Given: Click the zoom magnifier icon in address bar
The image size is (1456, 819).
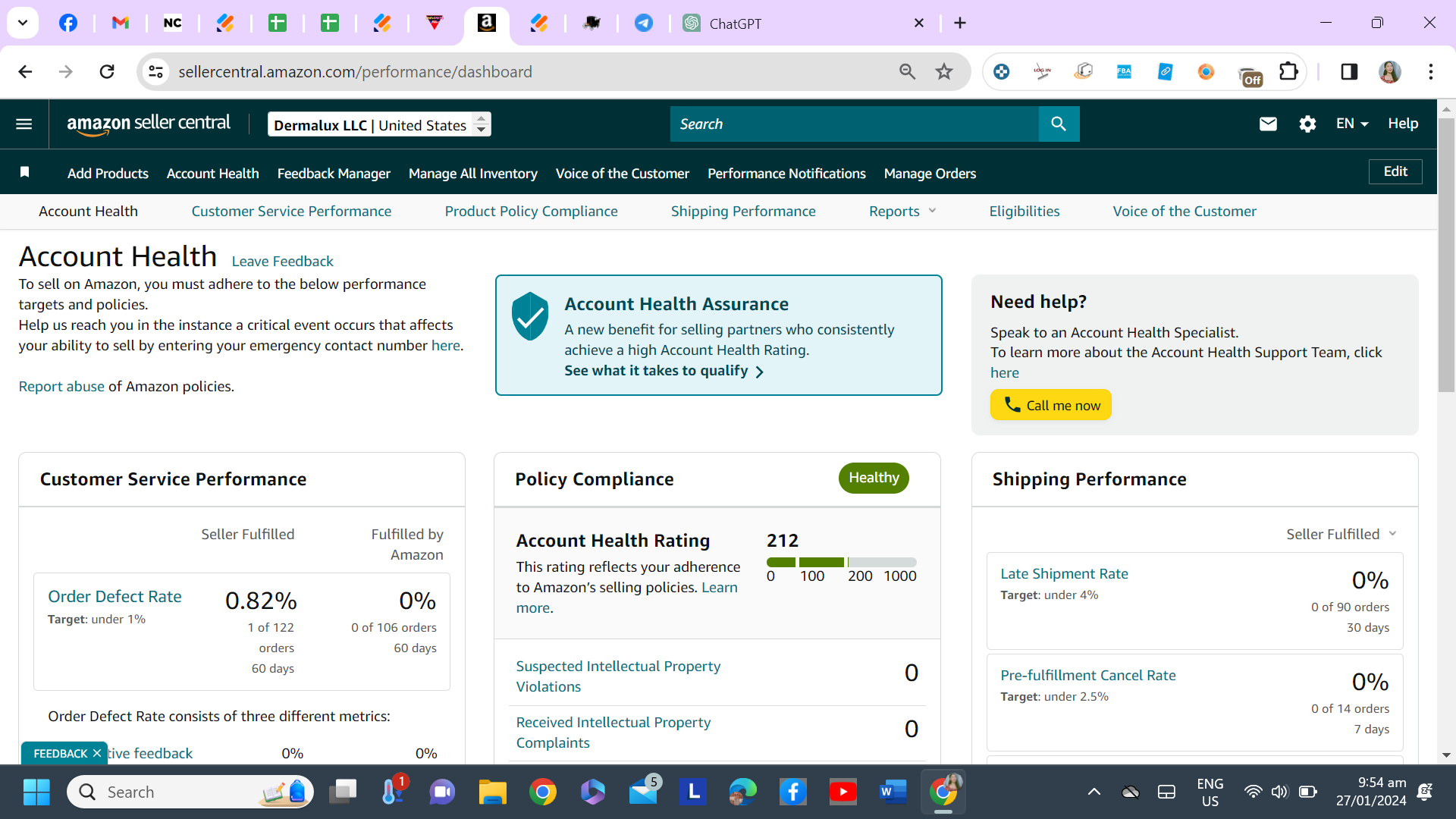Looking at the screenshot, I should click(907, 71).
